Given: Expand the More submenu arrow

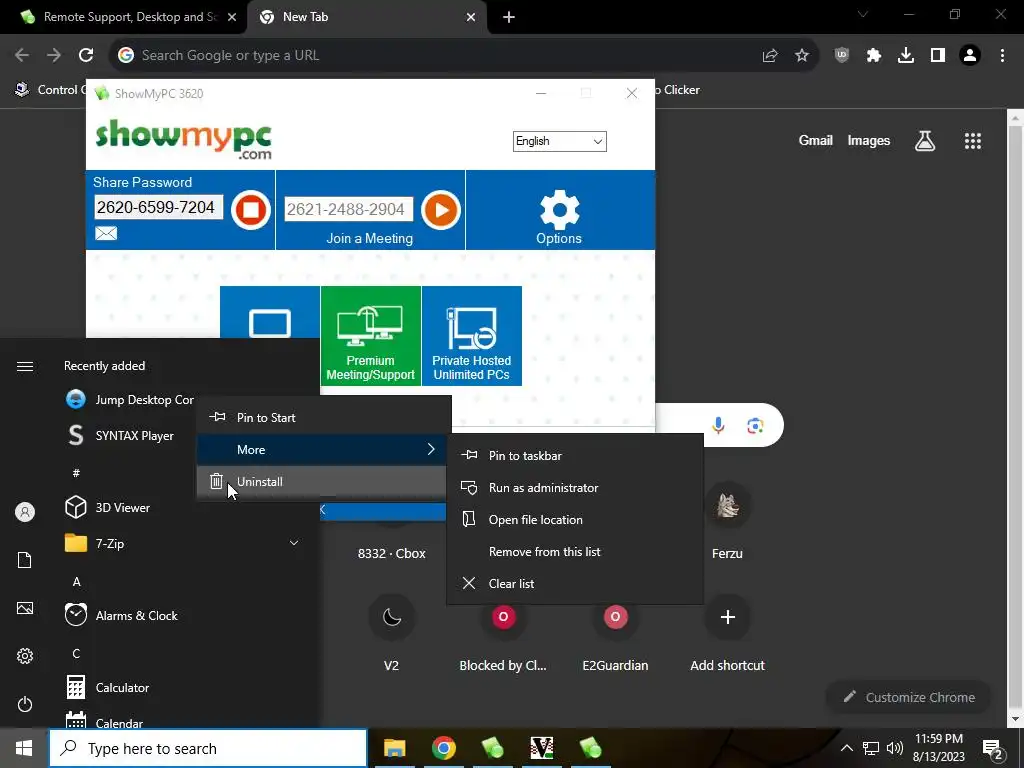Looking at the screenshot, I should [x=431, y=449].
